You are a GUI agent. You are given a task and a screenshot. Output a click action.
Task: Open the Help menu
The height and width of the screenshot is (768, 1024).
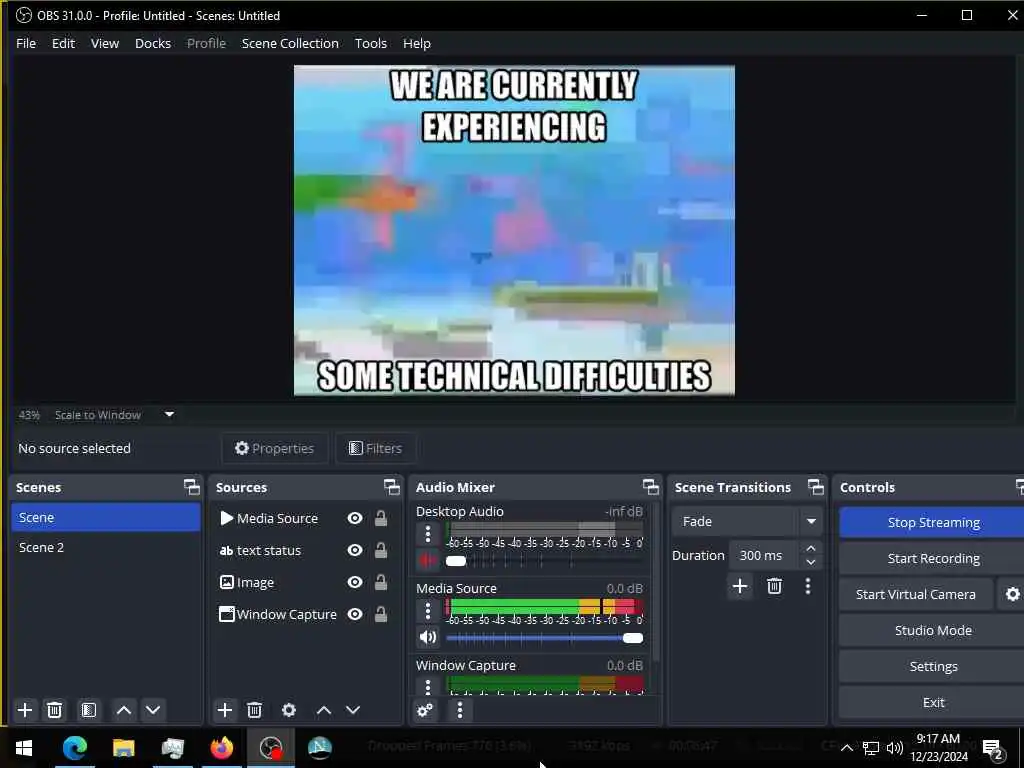(417, 43)
